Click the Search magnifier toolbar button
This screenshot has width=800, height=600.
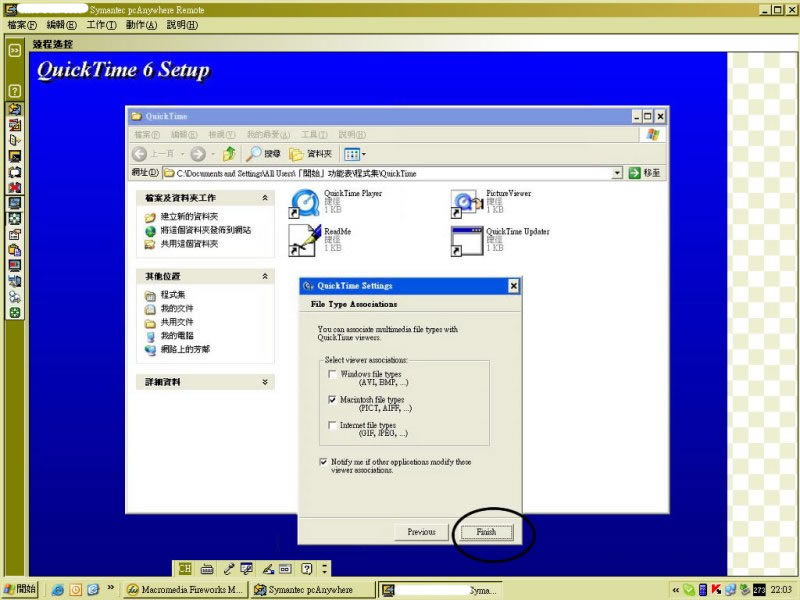pyautogui.click(x=263, y=154)
